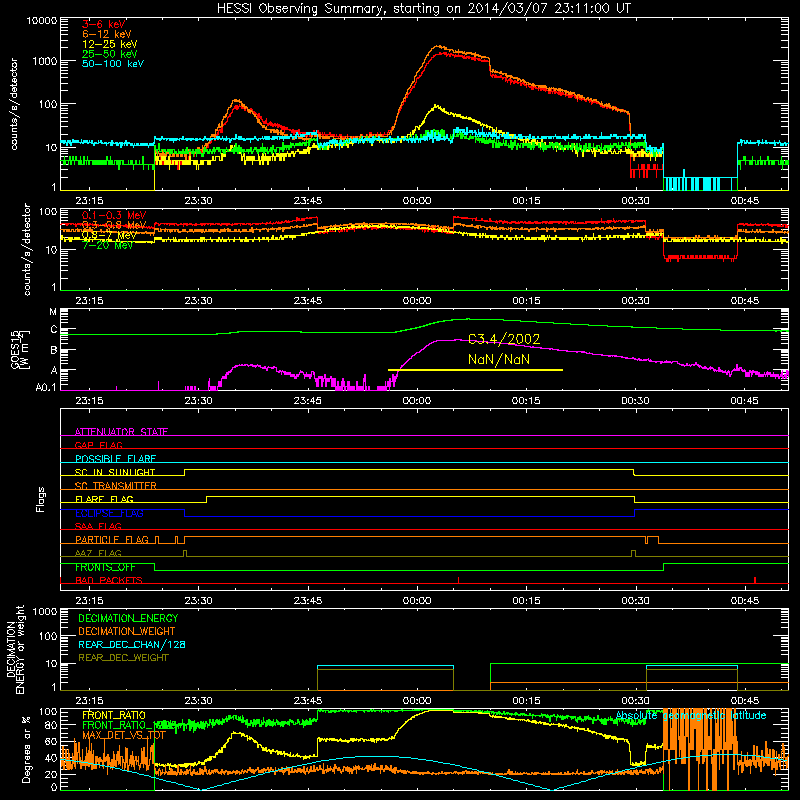Click the ATTENUATOR_STATE flag label
The height and width of the screenshot is (800, 800).
pyautogui.click(x=121, y=432)
